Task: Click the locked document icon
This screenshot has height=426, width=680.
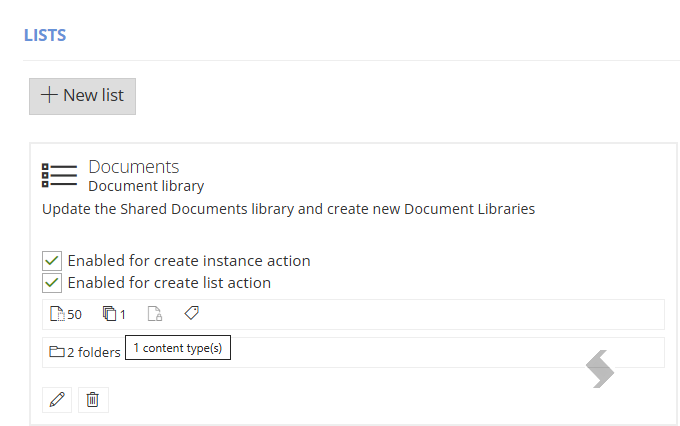Action: coord(155,314)
